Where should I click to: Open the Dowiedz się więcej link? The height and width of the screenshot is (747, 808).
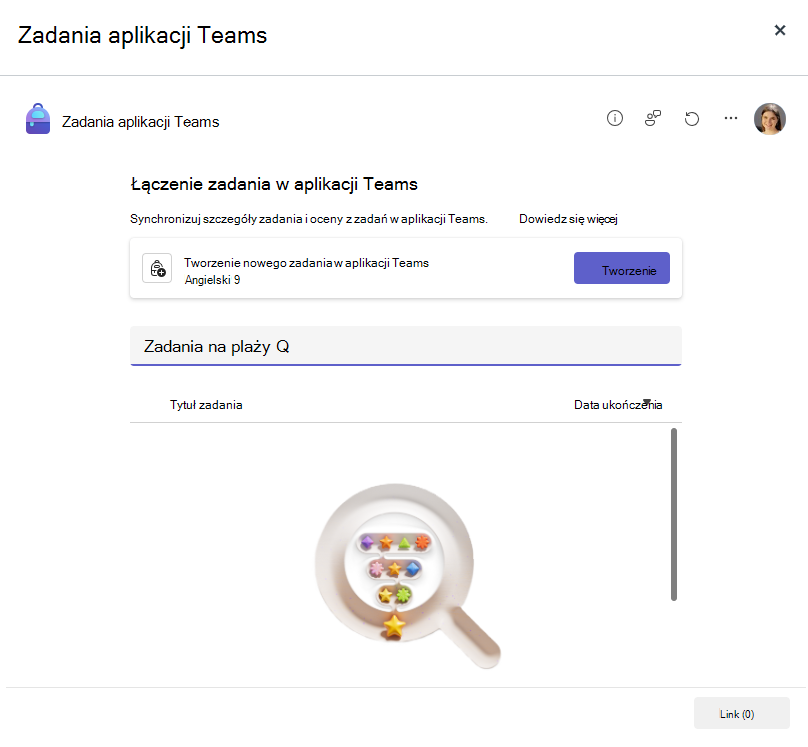[x=568, y=219]
